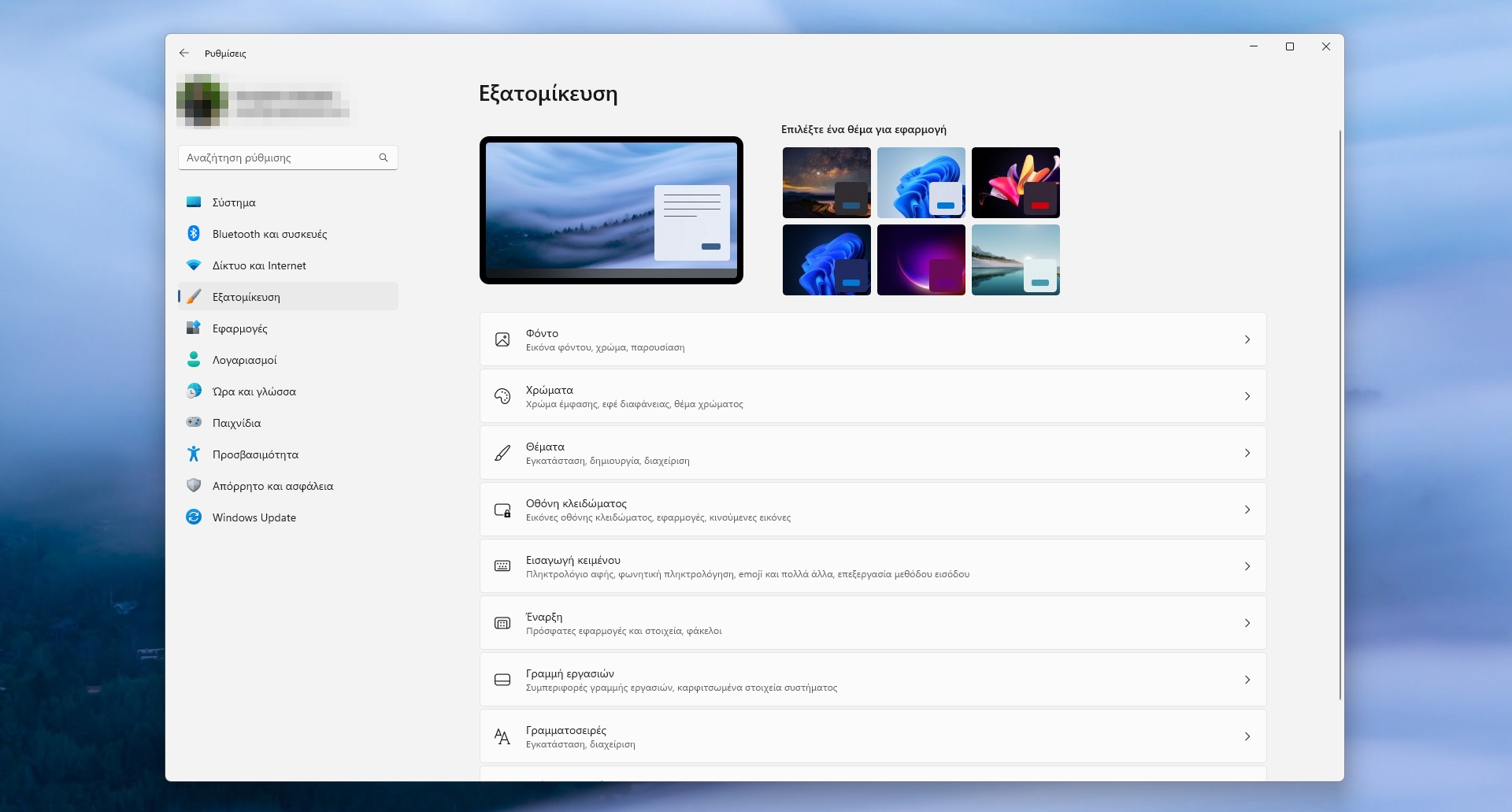Open the Έναρξη personalization settings
1512x812 pixels.
coord(873,623)
